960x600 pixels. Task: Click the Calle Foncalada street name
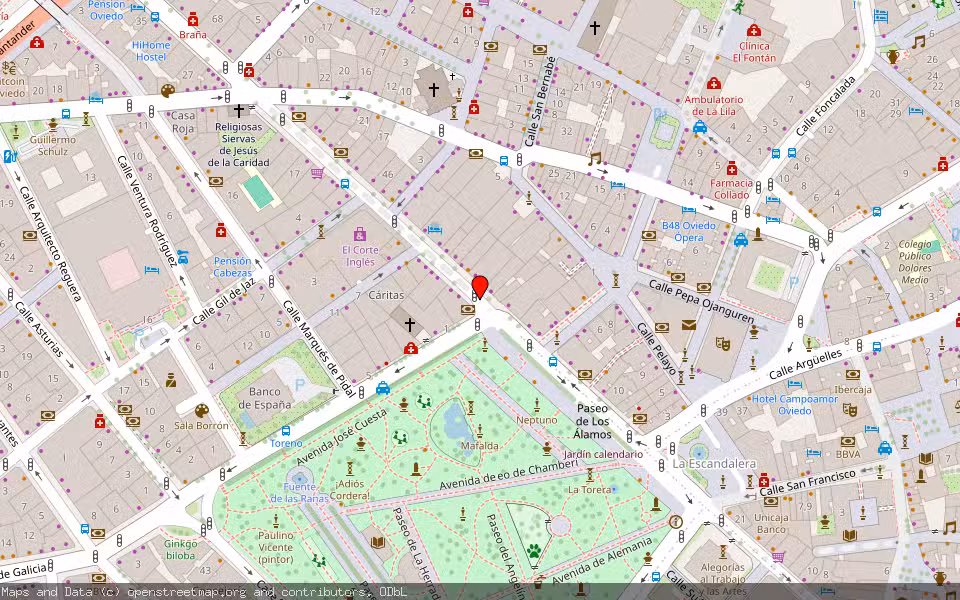coord(825,107)
